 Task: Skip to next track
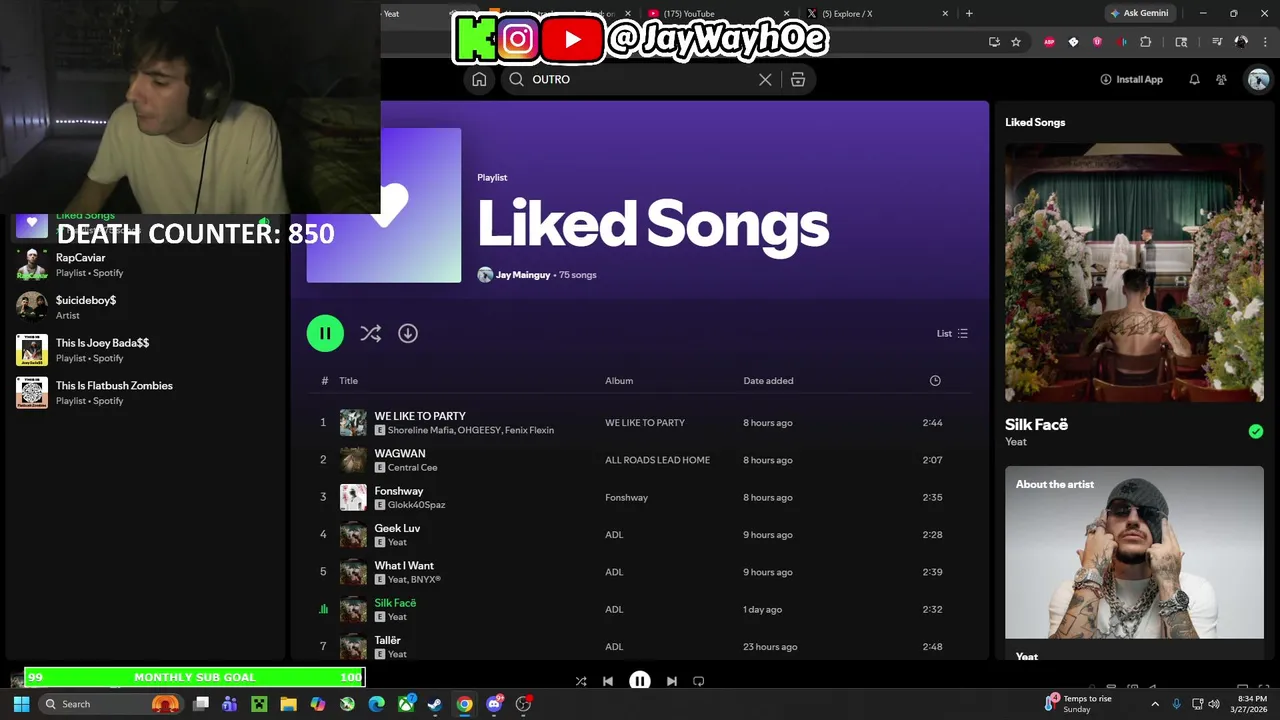click(672, 681)
